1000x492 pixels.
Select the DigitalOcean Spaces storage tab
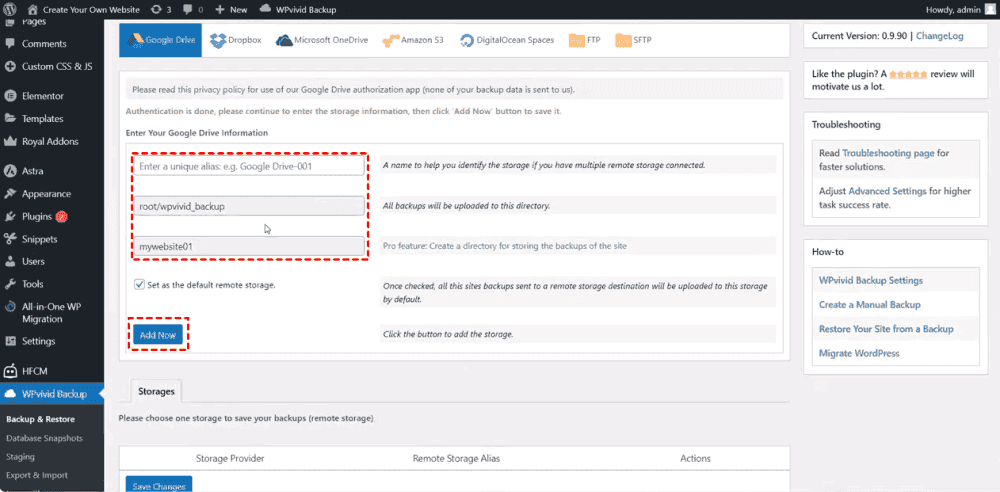[x=507, y=40]
